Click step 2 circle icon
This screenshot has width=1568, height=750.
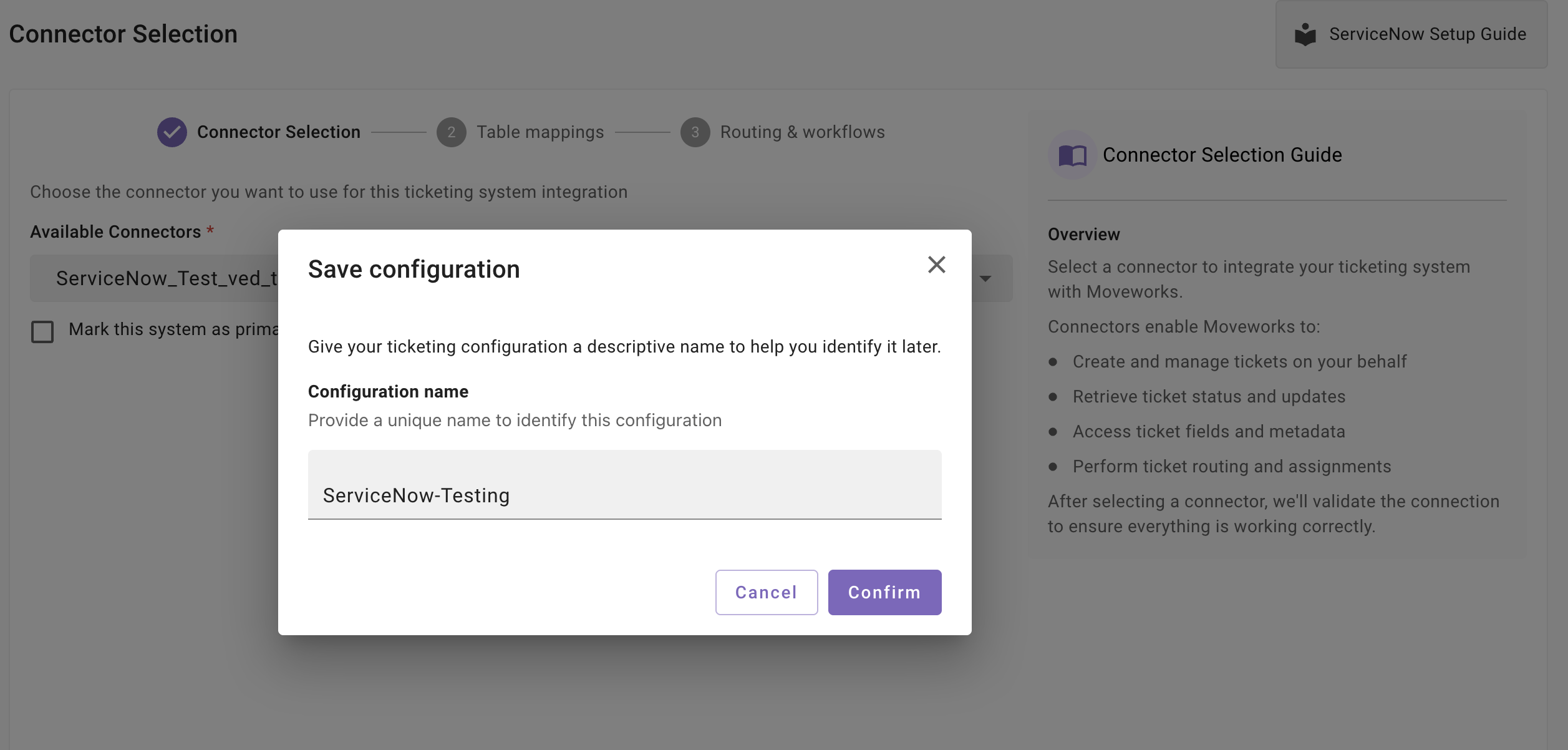coord(451,132)
